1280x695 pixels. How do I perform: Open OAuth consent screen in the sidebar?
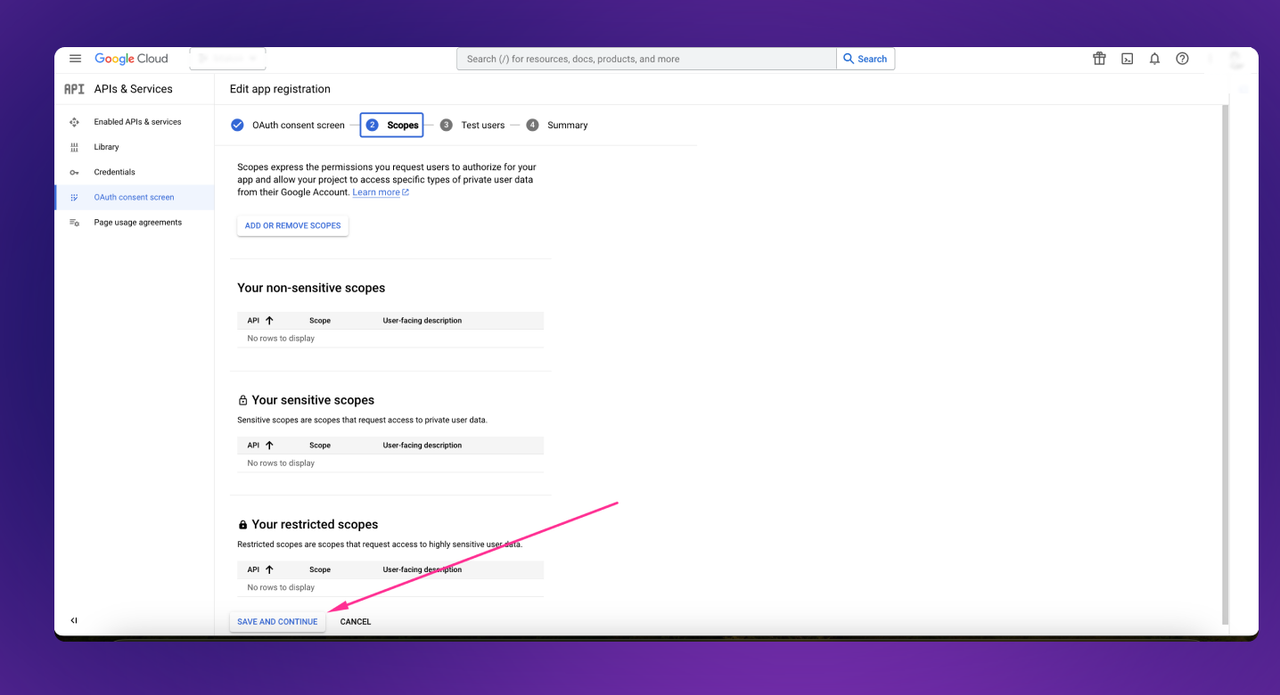[134, 197]
